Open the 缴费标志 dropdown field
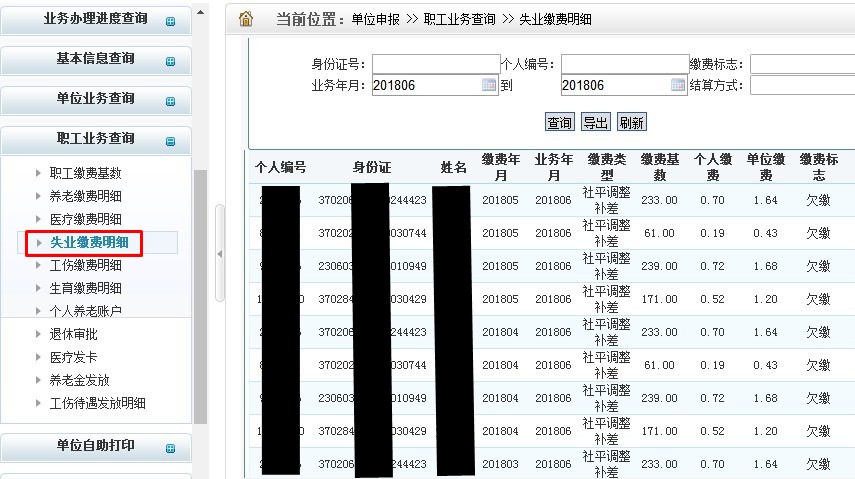 coord(801,64)
